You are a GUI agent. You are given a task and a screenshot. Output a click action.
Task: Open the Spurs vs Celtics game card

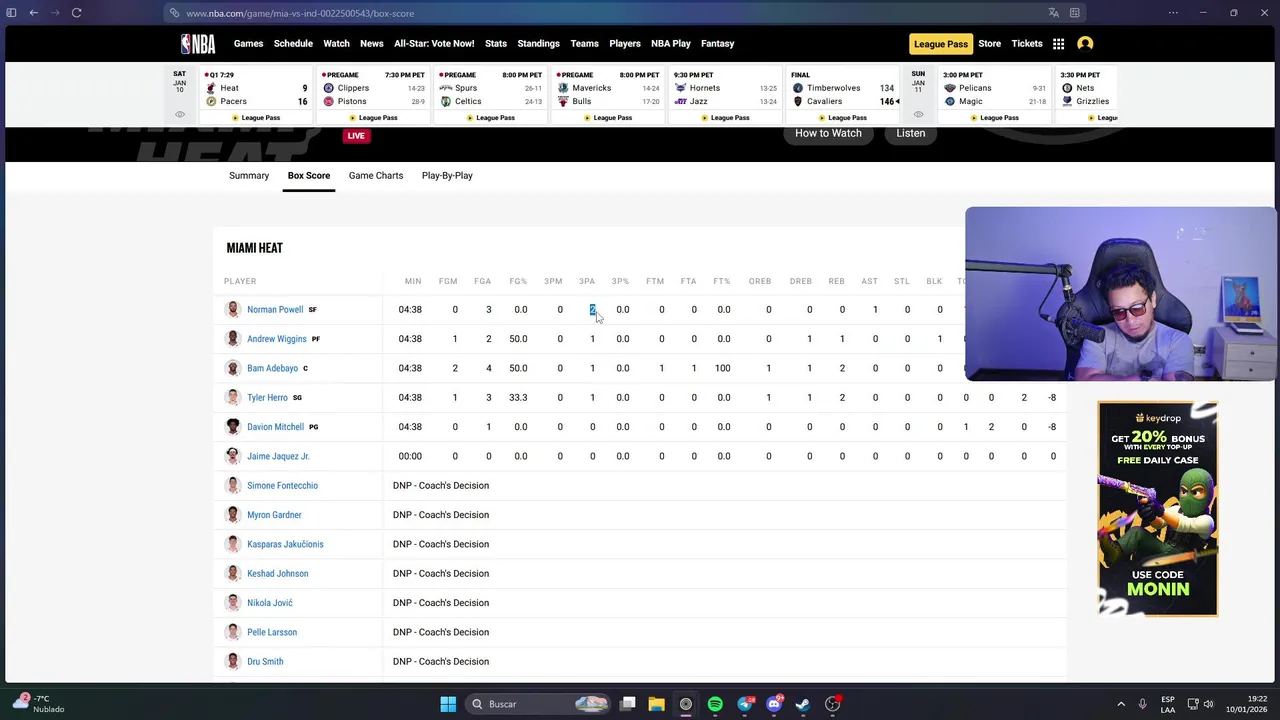coord(491,96)
